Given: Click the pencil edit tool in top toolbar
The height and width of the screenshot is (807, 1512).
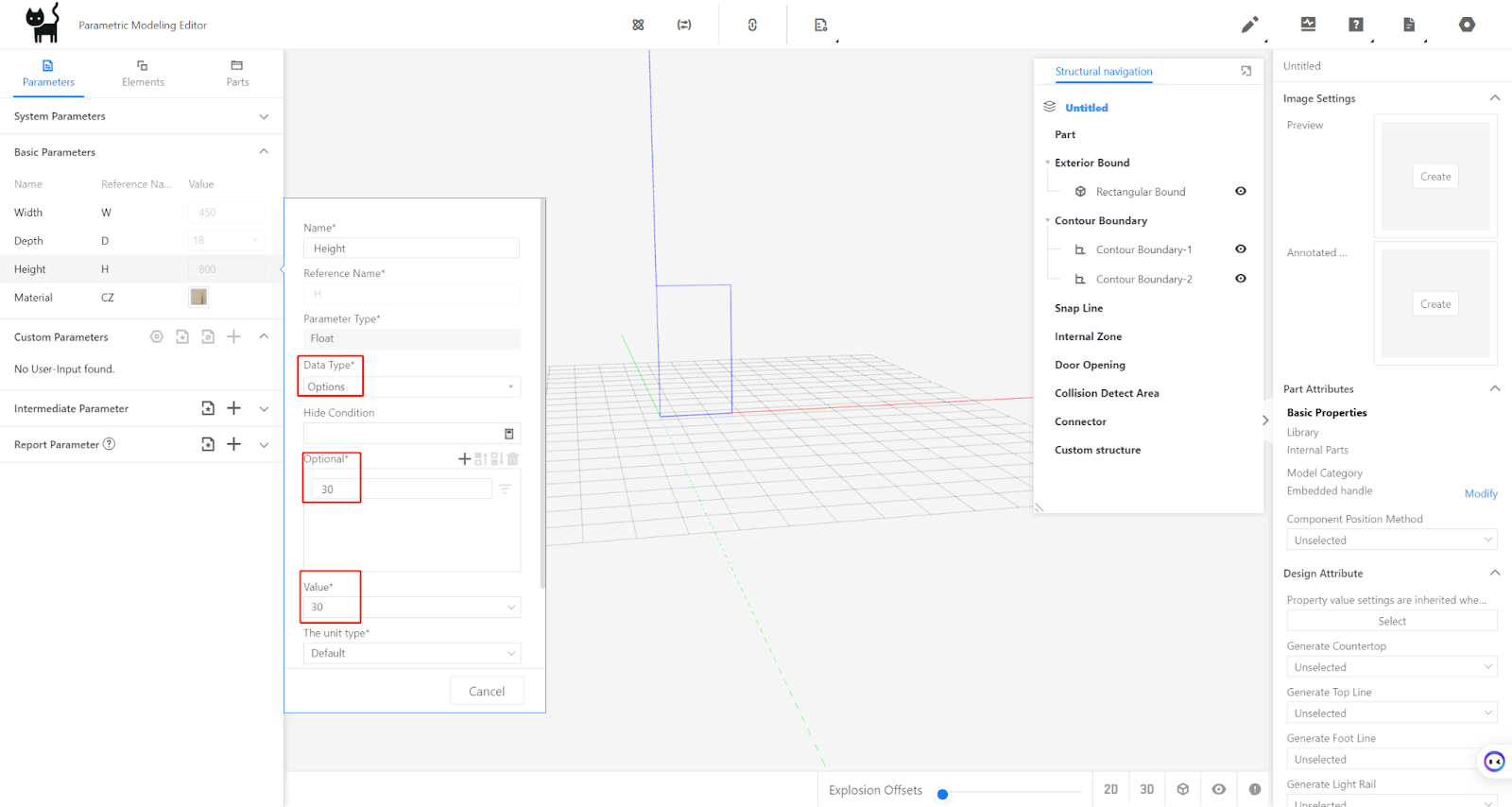Looking at the screenshot, I should [1249, 25].
